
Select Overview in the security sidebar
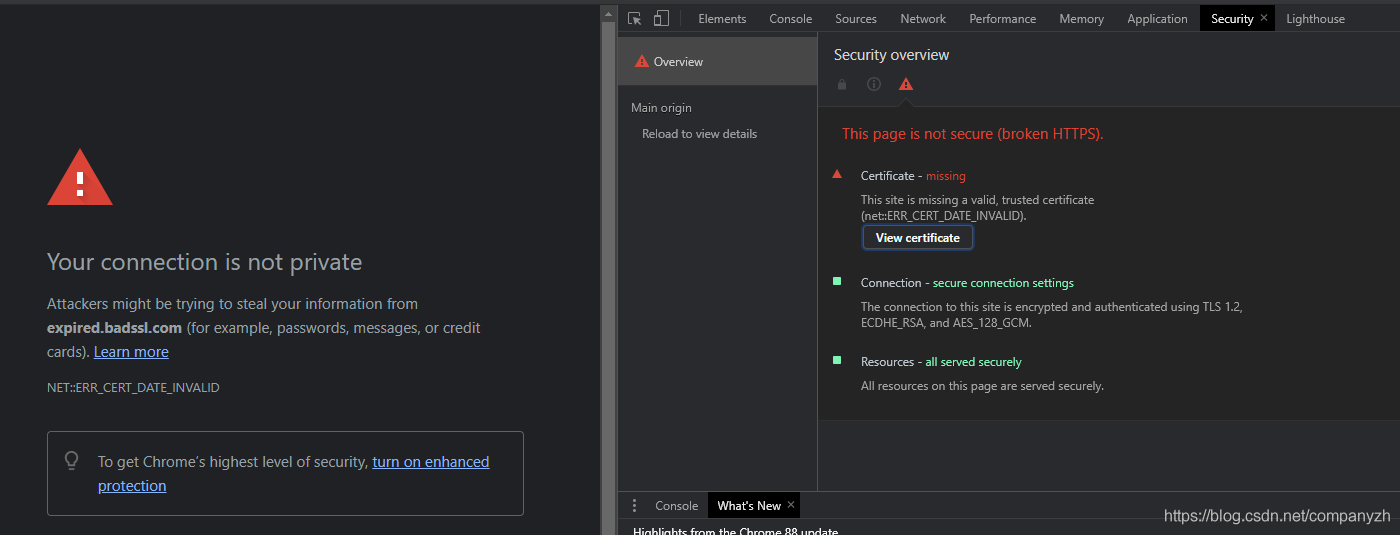pyautogui.click(x=678, y=62)
